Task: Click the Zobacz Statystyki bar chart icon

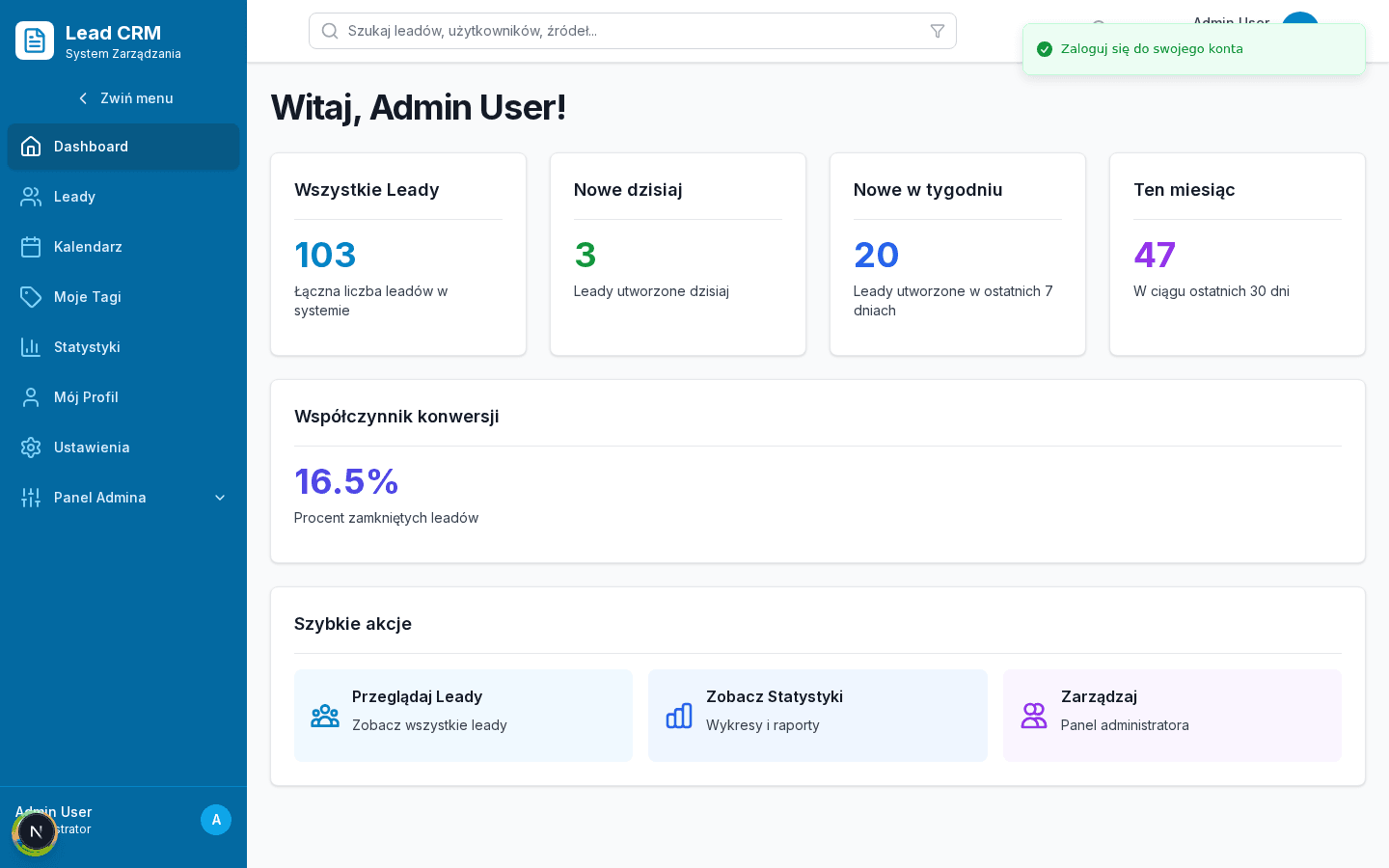Action: (679, 716)
